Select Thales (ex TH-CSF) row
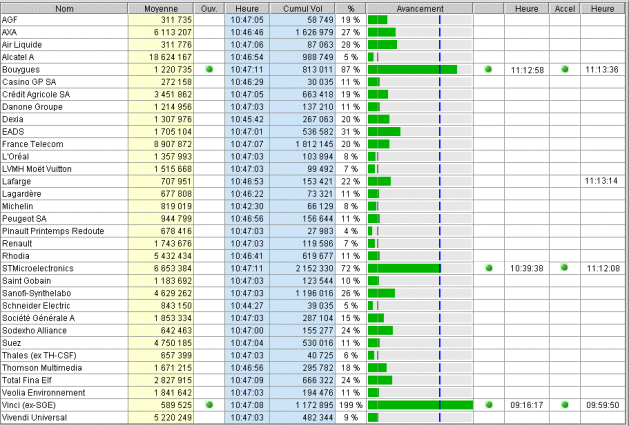The image size is (629, 426). tap(39, 355)
